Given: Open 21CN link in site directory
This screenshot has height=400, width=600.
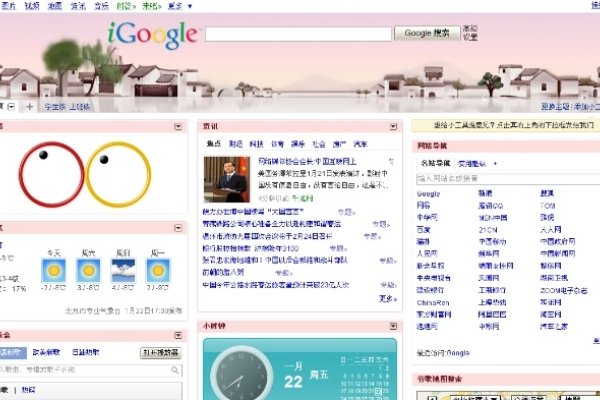Looking at the screenshot, I should 488,230.
